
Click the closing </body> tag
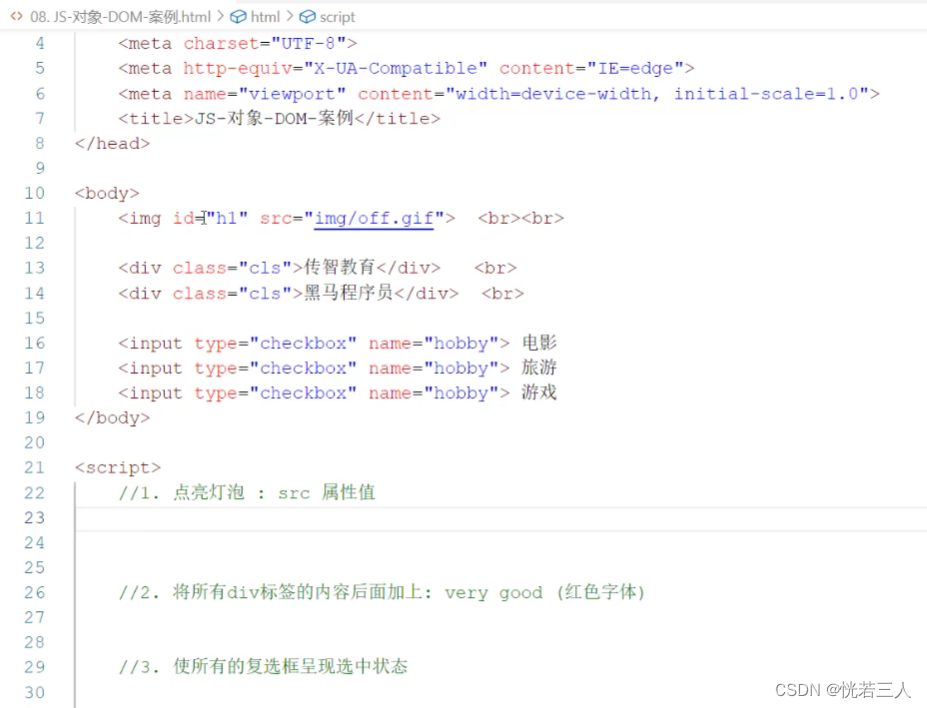[x=112, y=418]
